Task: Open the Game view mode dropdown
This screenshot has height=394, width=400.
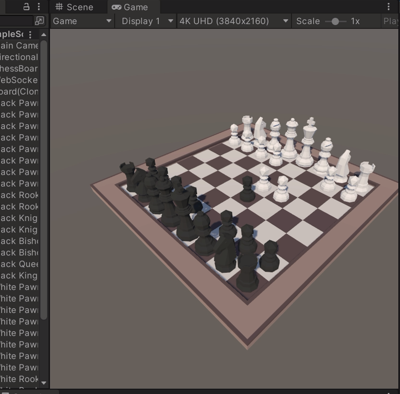Action: click(x=82, y=21)
